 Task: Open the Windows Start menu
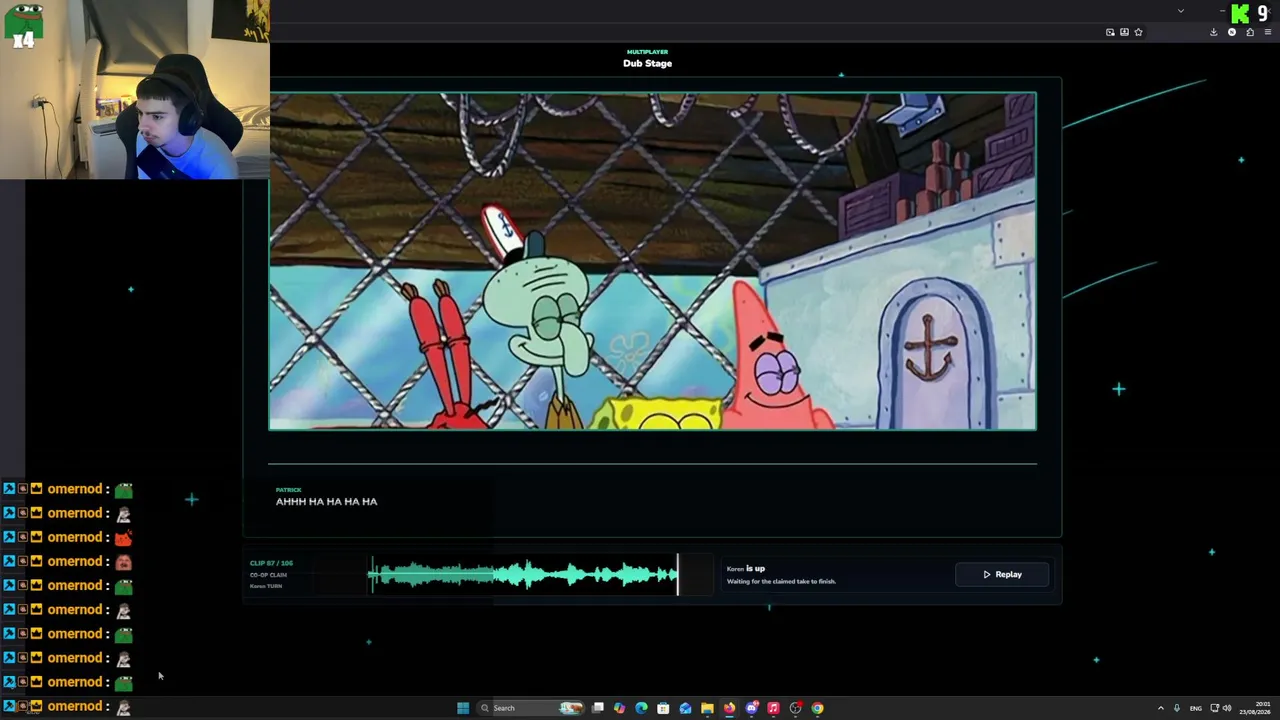462,708
